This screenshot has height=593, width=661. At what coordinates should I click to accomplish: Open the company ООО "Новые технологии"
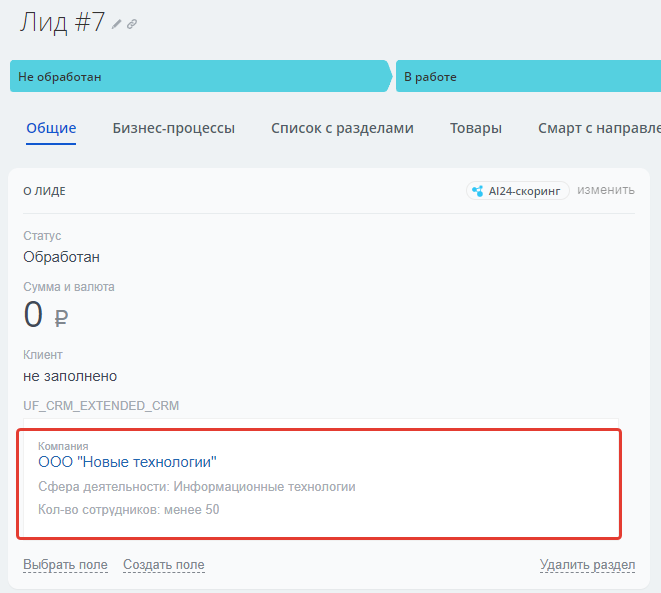tap(127, 462)
